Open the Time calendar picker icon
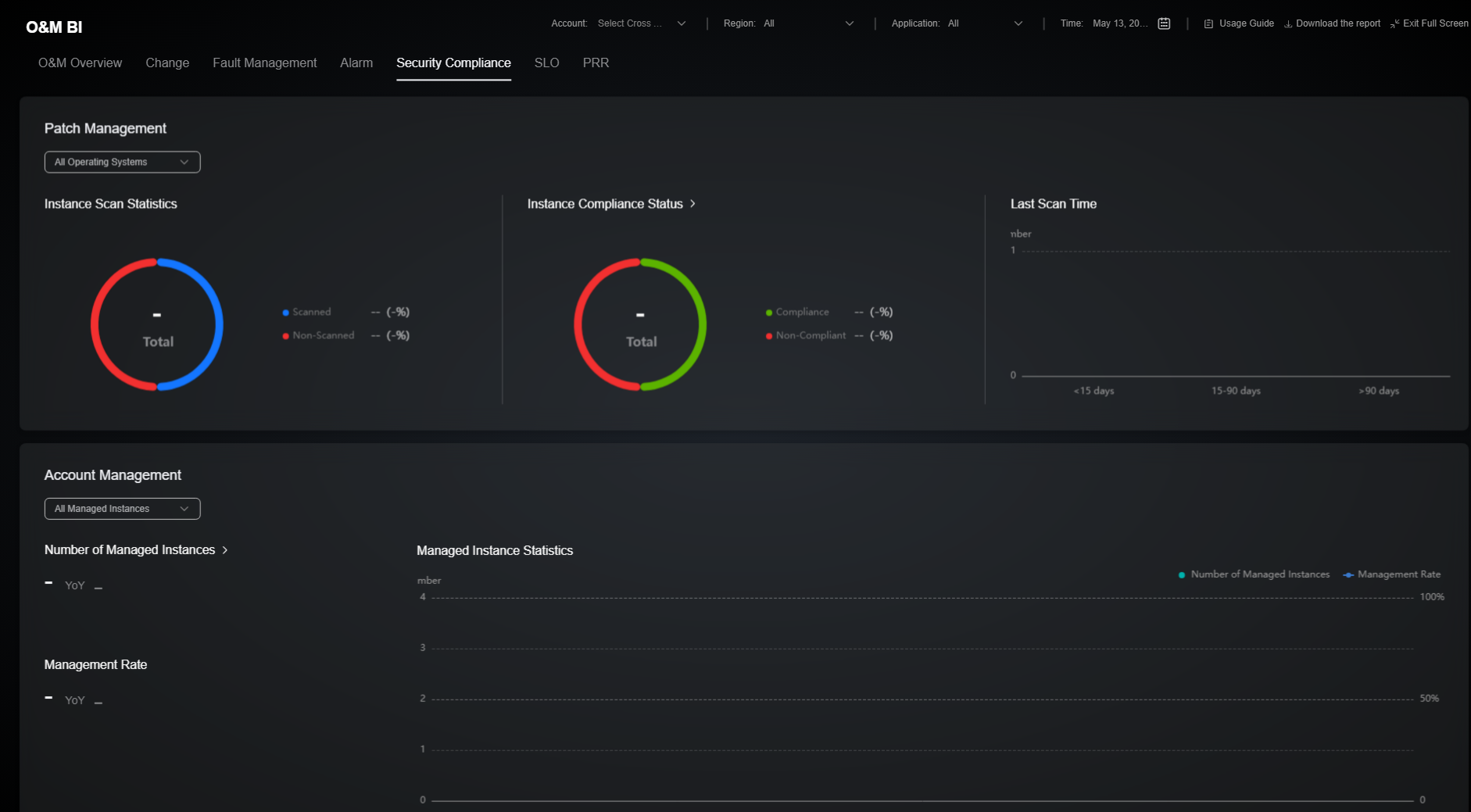This screenshot has width=1471, height=812. click(1164, 23)
